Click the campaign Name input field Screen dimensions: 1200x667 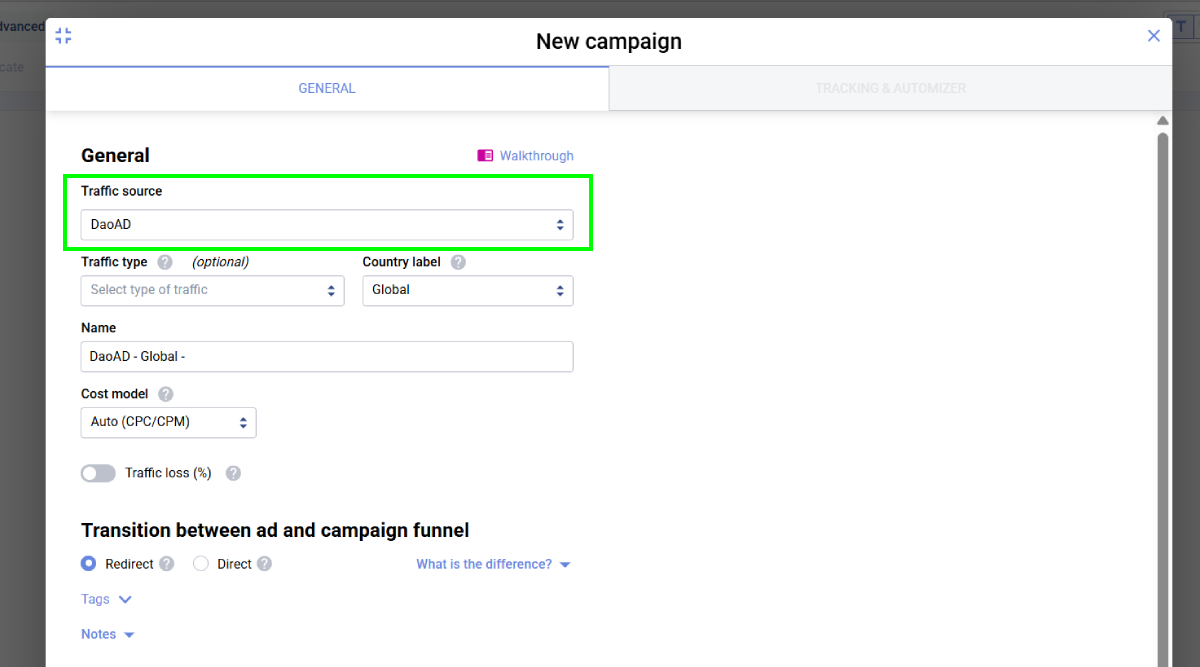point(327,357)
